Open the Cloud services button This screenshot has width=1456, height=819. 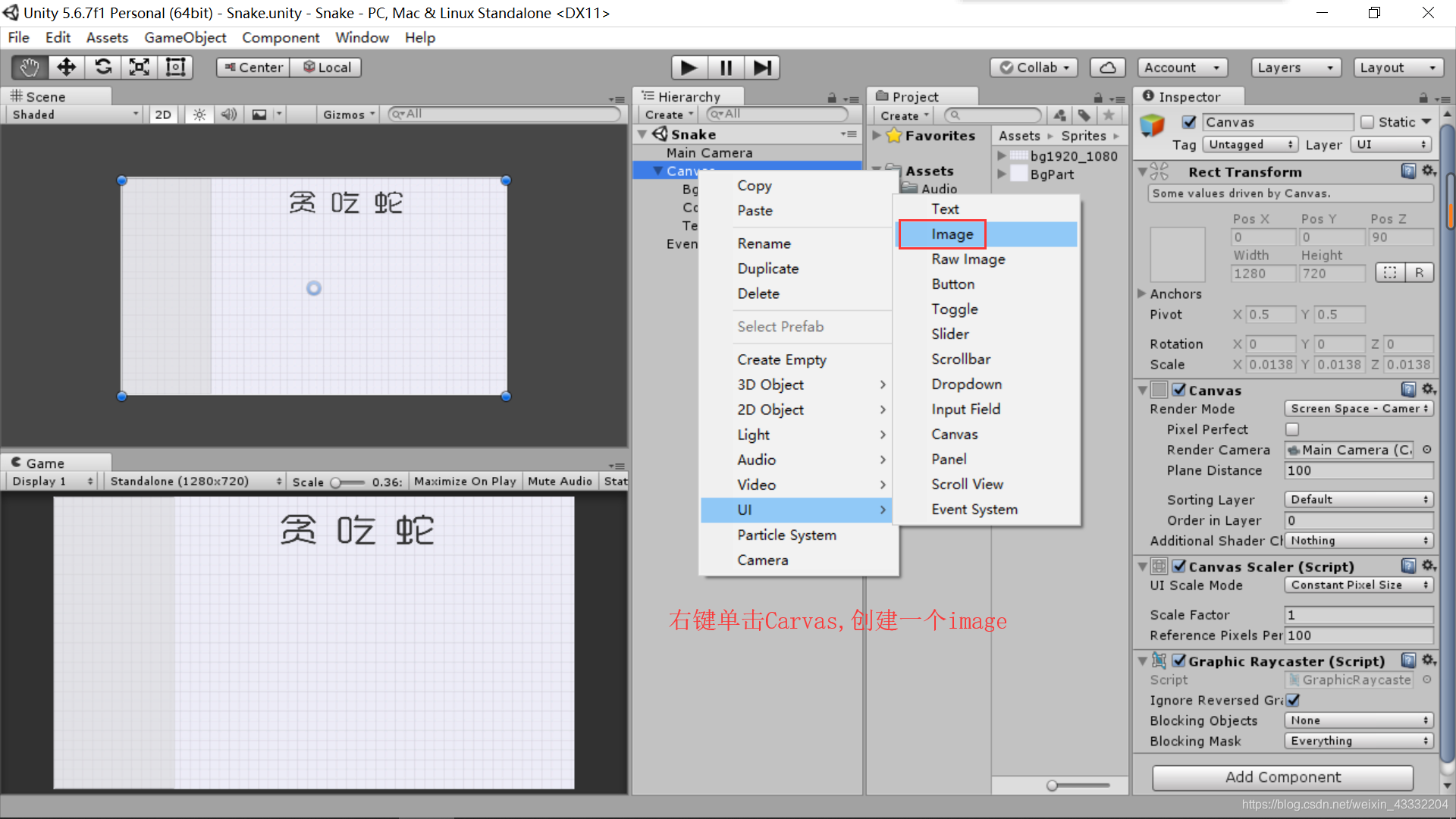(x=1107, y=67)
